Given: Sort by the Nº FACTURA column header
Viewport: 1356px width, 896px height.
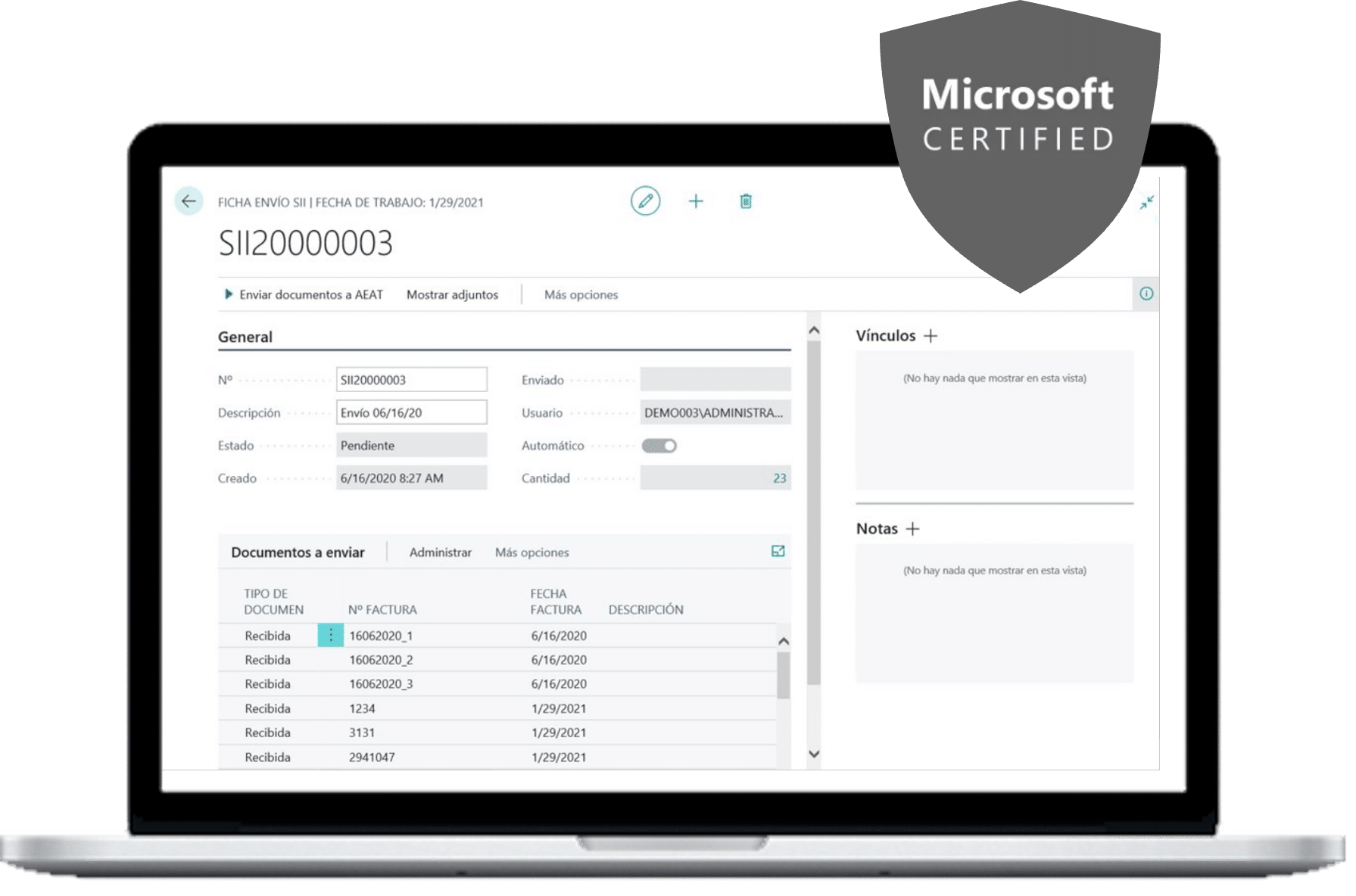Looking at the screenshot, I should coord(382,610).
